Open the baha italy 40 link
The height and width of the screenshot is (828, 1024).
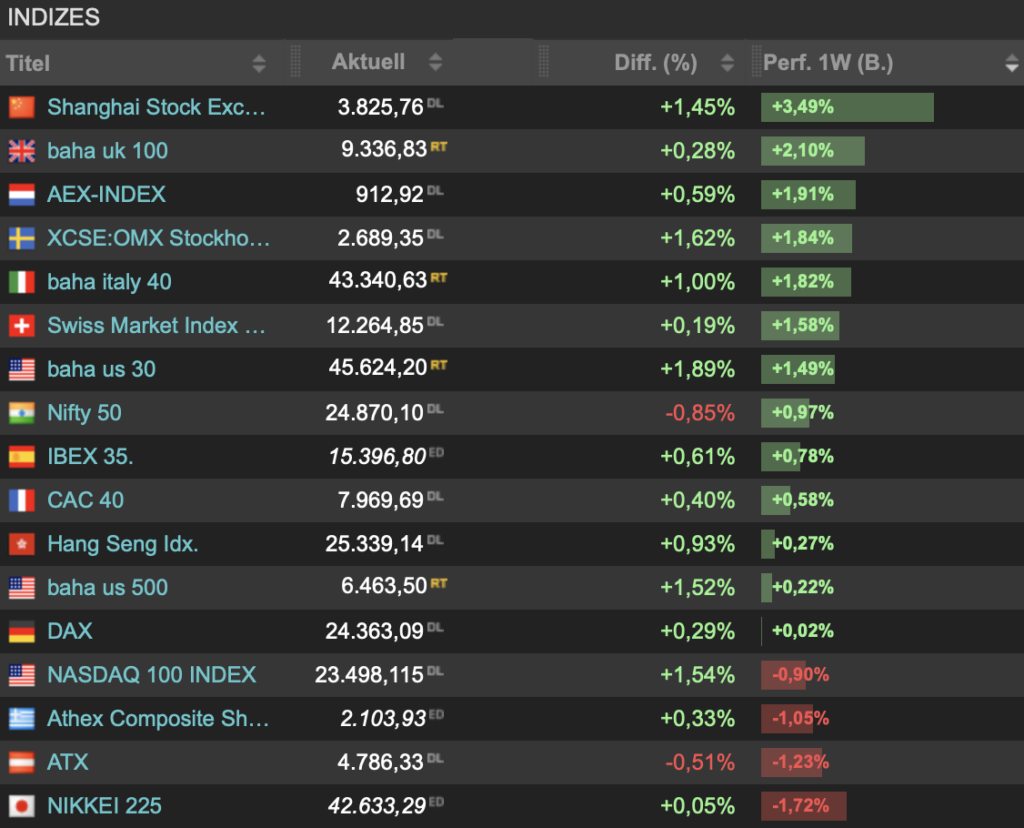pyautogui.click(x=110, y=282)
